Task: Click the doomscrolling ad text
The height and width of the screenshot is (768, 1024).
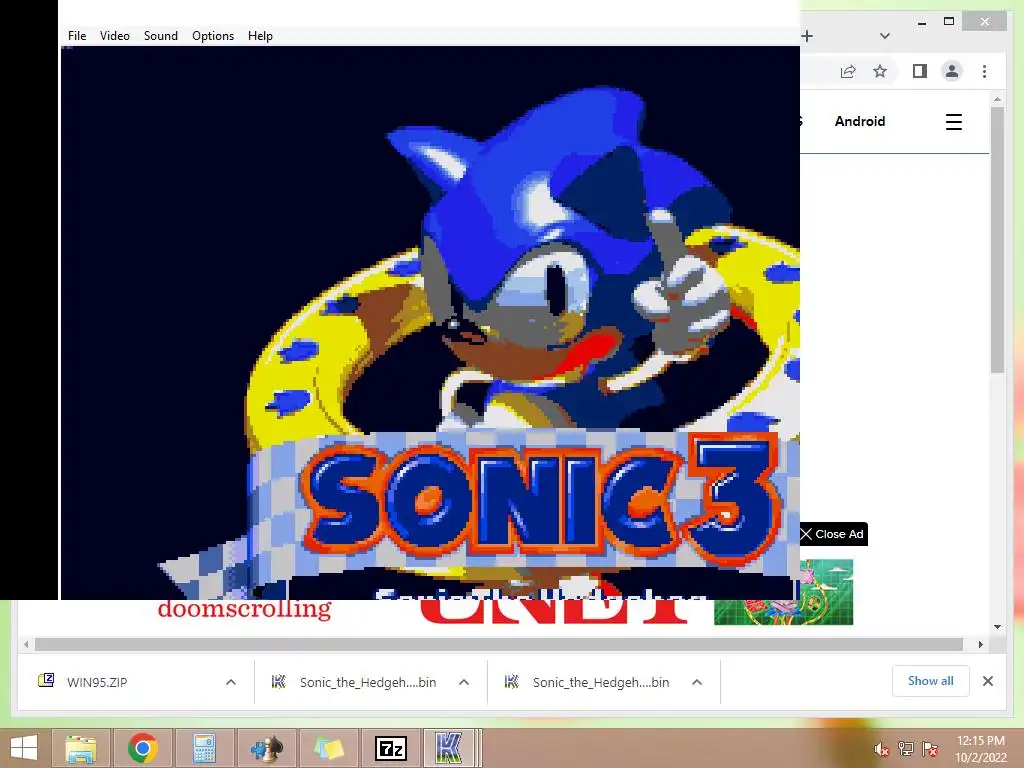Action: point(244,609)
